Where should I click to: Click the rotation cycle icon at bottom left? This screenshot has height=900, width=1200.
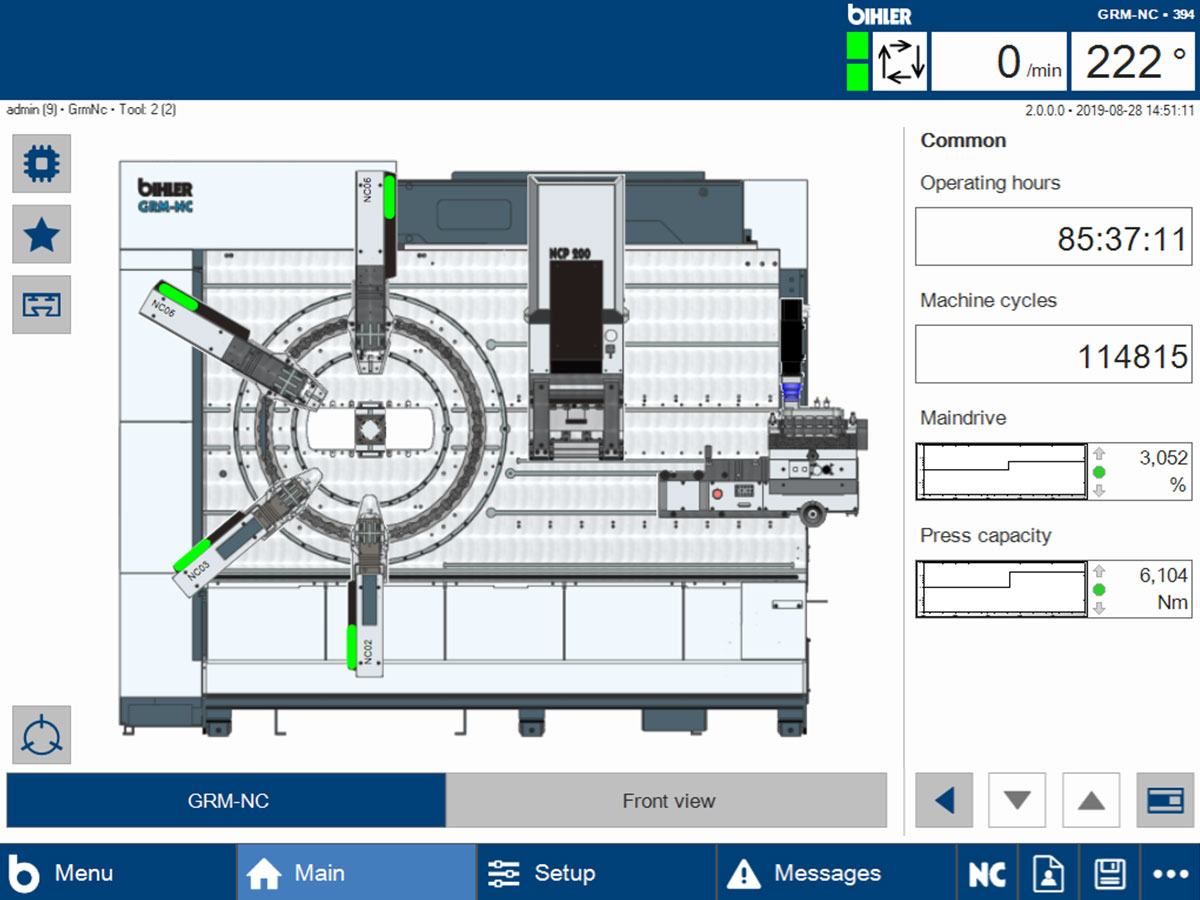pyautogui.click(x=41, y=735)
